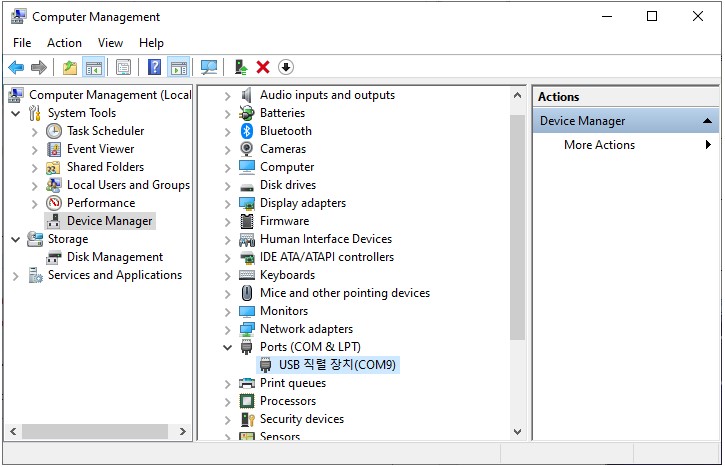725x467 pixels.
Task: Toggle the Show/Hide Action Pane button
Action: (179, 67)
